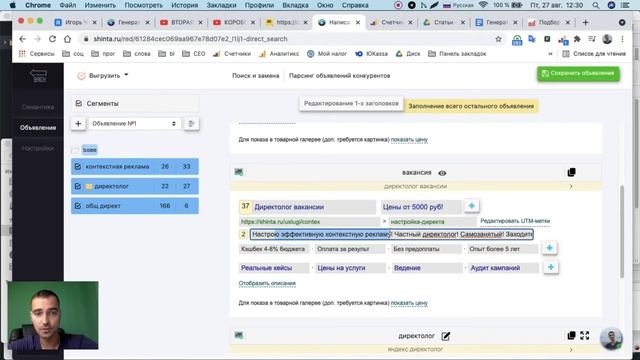Screen dimensions: 640x360
Task: Select Настройки in left sidebar
Action: coord(38,148)
